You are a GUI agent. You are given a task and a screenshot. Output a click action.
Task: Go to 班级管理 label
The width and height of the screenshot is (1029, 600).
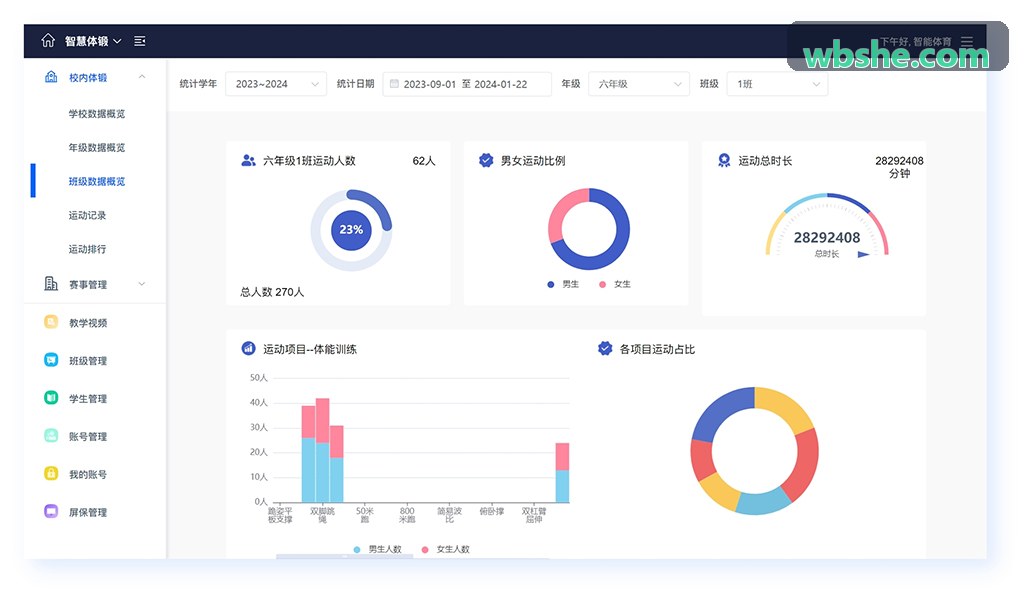[88, 360]
